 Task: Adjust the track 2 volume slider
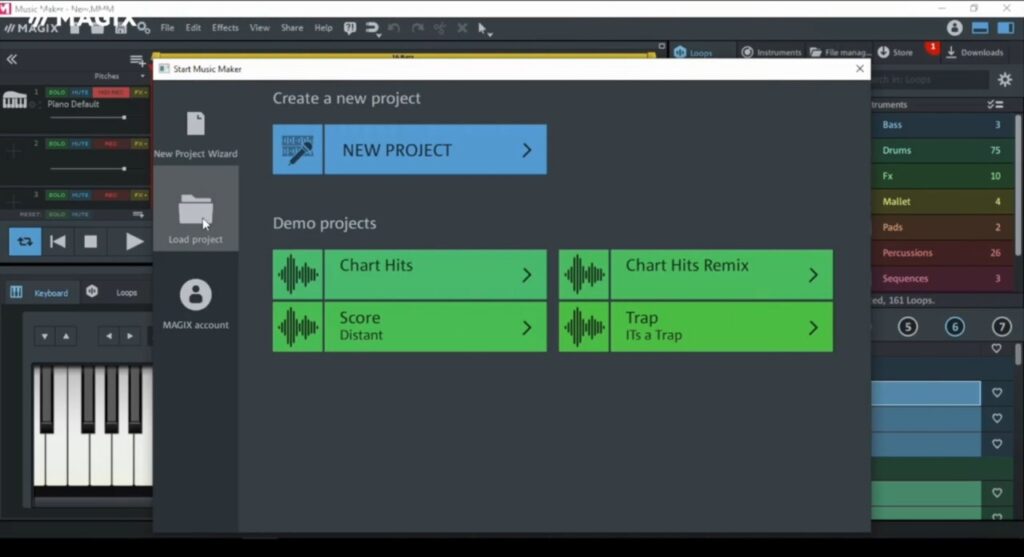pos(88,168)
